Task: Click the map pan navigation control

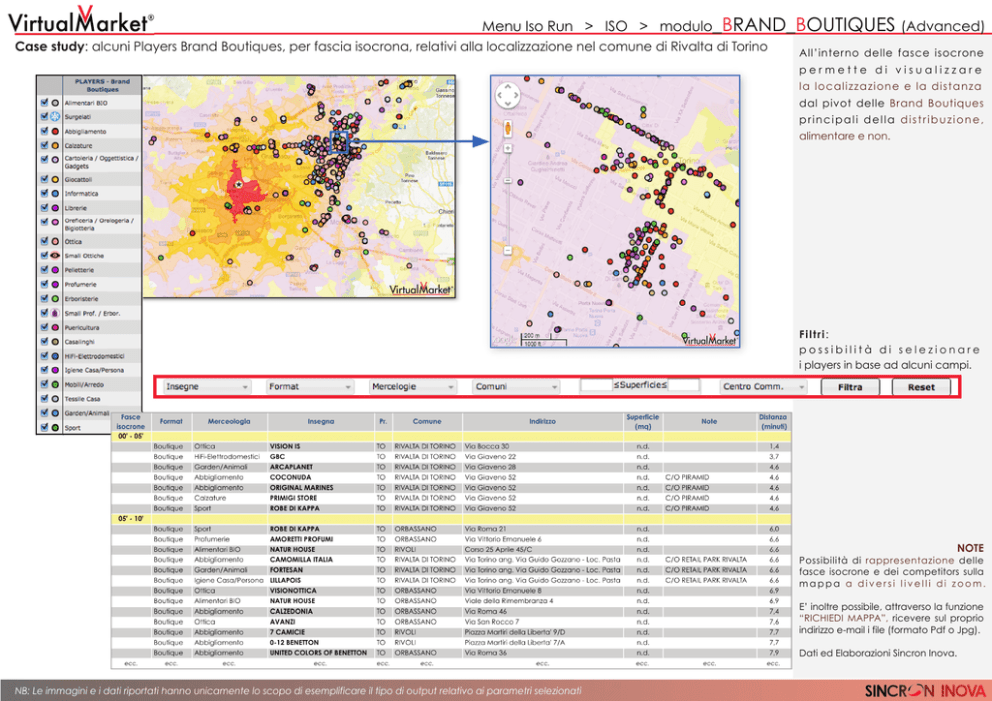Action: [509, 96]
